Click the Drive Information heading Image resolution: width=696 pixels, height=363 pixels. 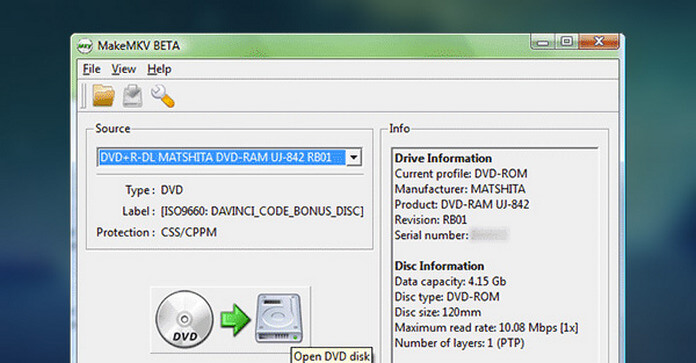point(443,158)
